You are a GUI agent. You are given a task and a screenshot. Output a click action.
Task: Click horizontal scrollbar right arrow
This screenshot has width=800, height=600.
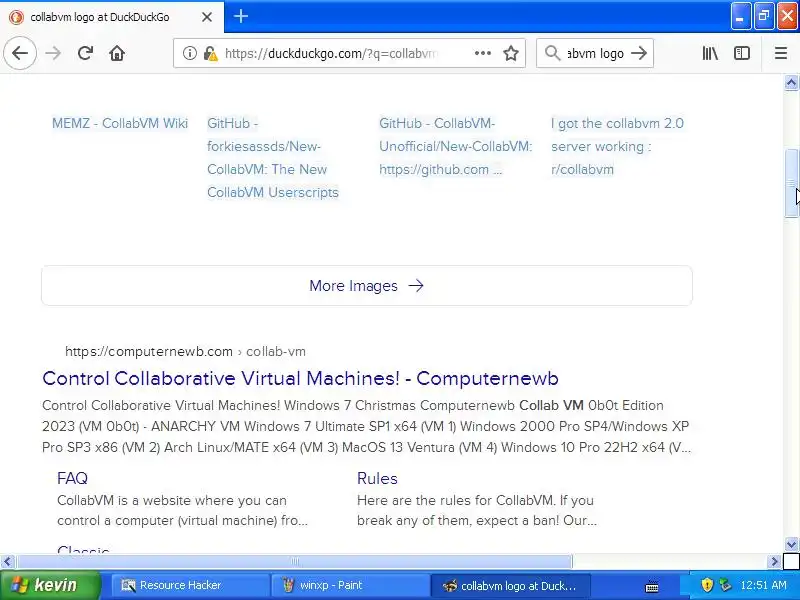(774, 562)
